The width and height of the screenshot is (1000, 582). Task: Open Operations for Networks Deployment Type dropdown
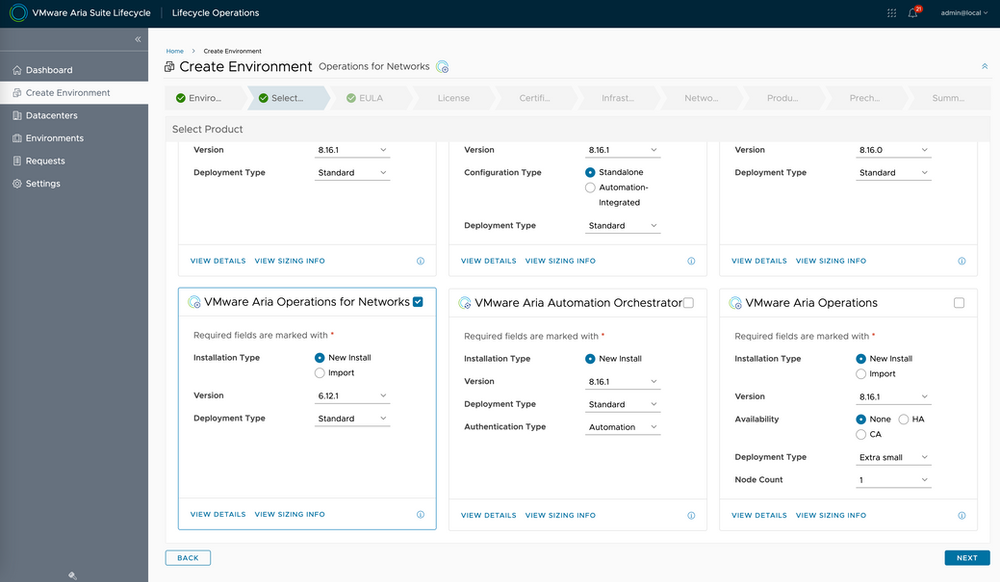[352, 419]
